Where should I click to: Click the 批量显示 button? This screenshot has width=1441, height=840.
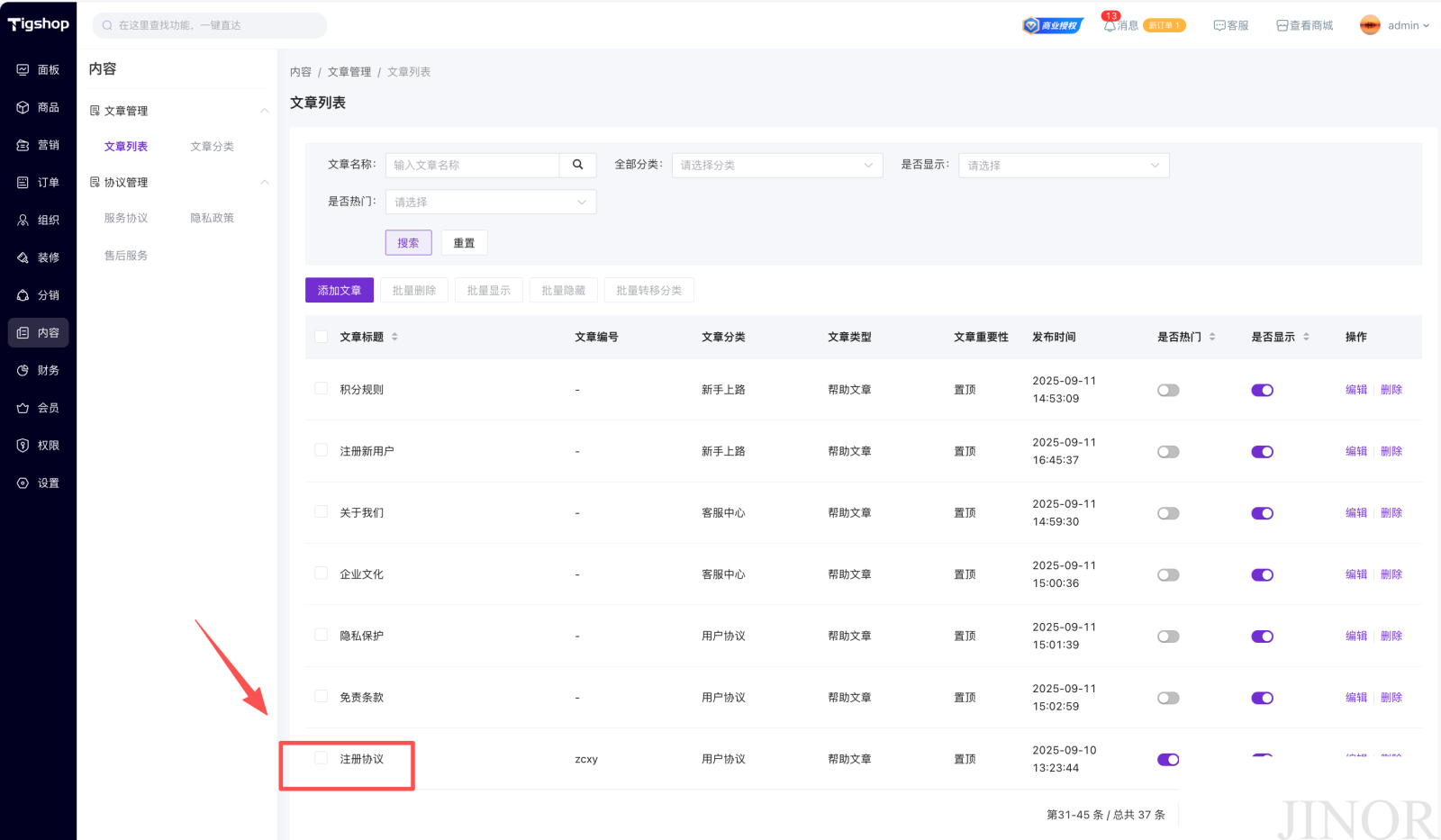(489, 290)
